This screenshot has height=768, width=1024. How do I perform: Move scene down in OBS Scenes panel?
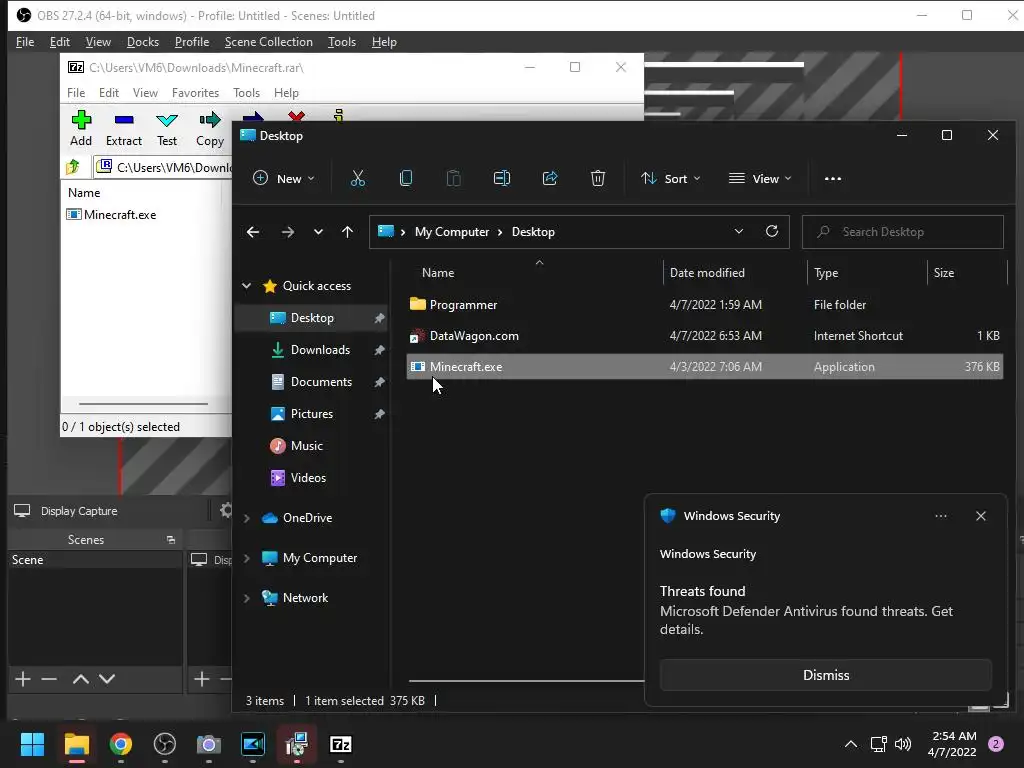point(107,679)
